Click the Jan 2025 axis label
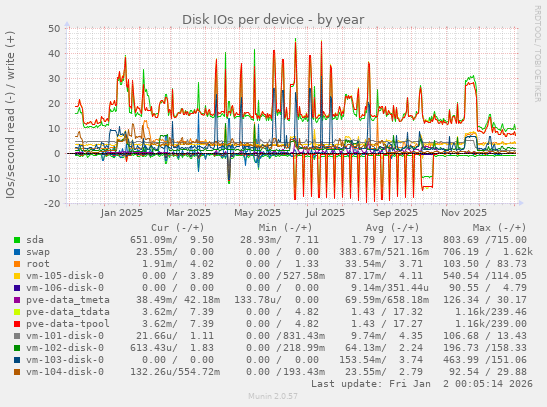Viewport: 547px width, 407px height. (x=121, y=213)
